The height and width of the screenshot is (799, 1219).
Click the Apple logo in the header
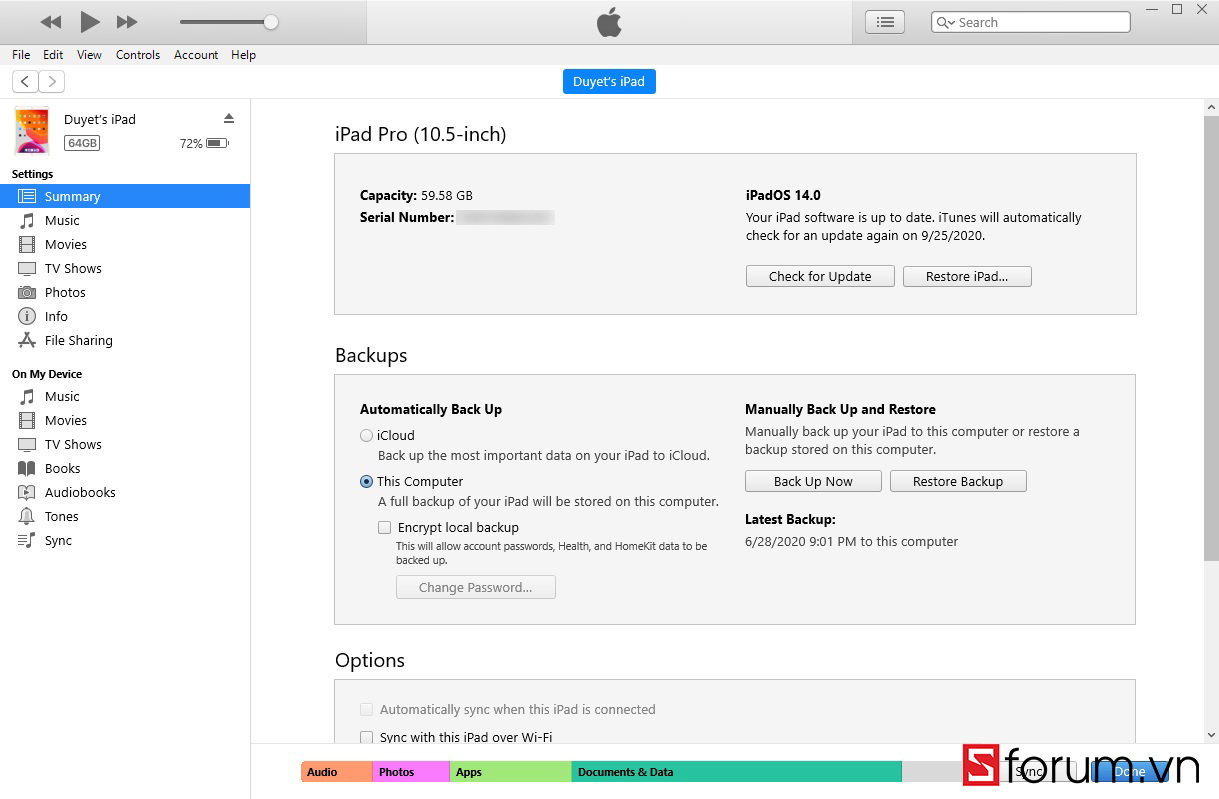(609, 21)
